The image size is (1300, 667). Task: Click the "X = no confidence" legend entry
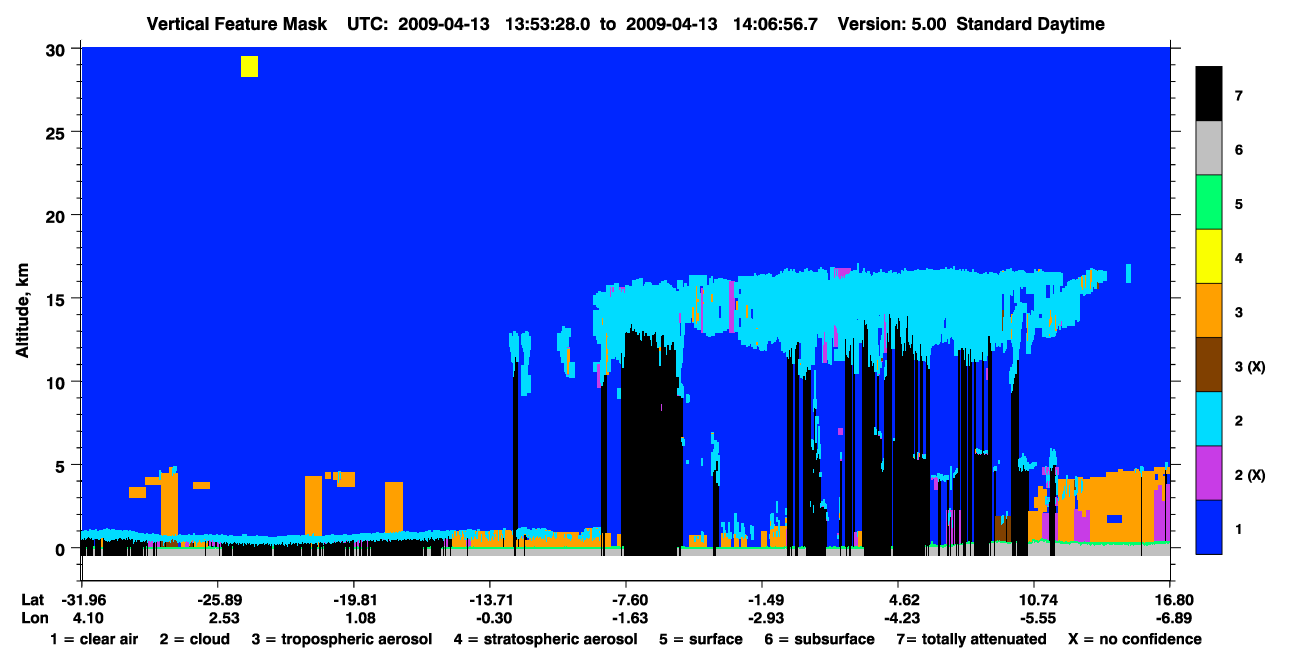tap(1134, 639)
